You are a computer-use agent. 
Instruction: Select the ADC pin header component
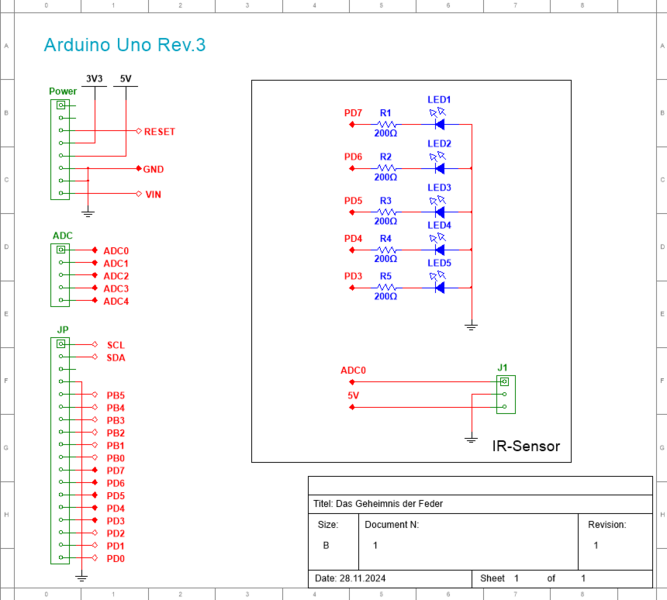pyautogui.click(x=62, y=275)
